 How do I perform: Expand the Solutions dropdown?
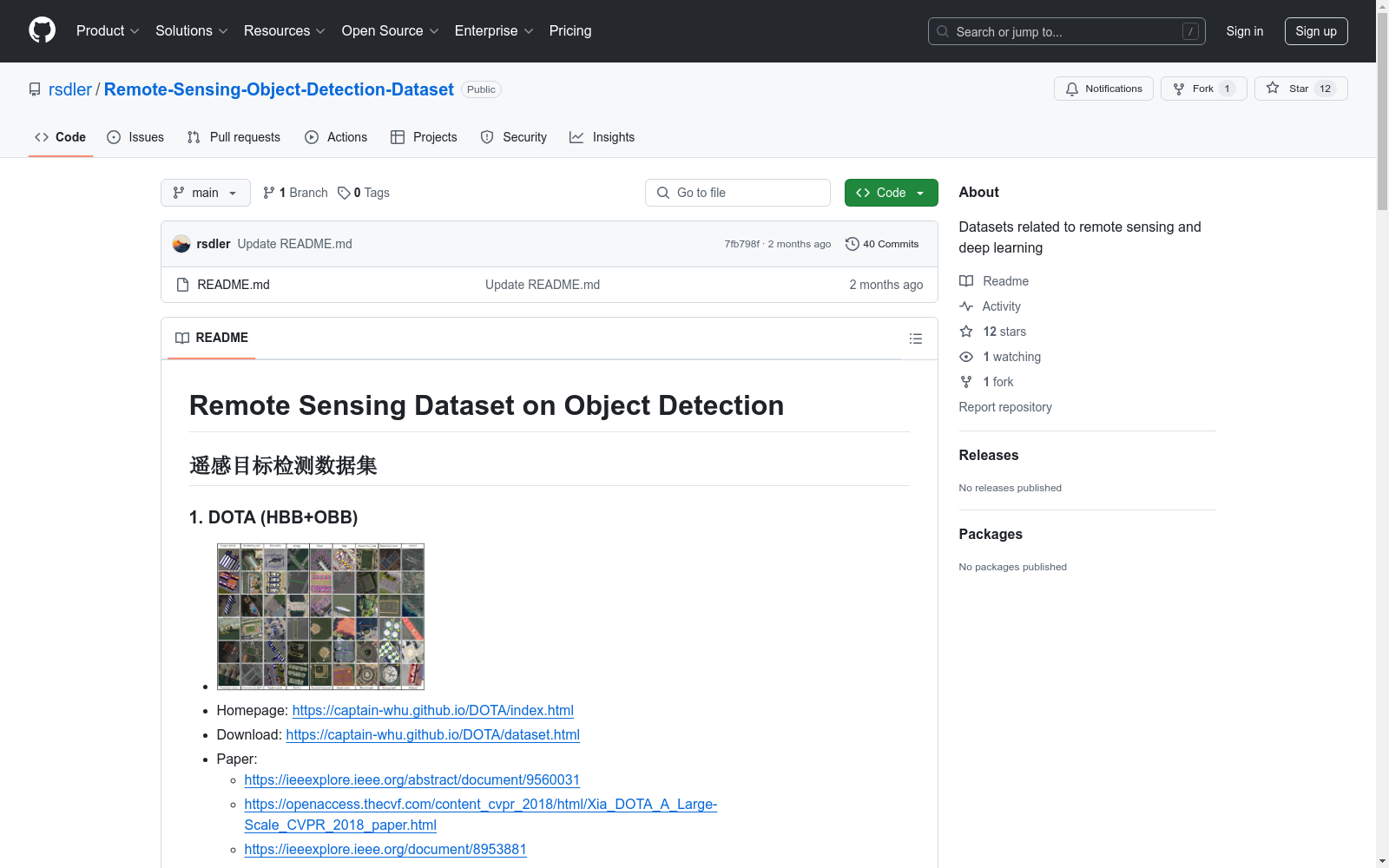[x=192, y=30]
